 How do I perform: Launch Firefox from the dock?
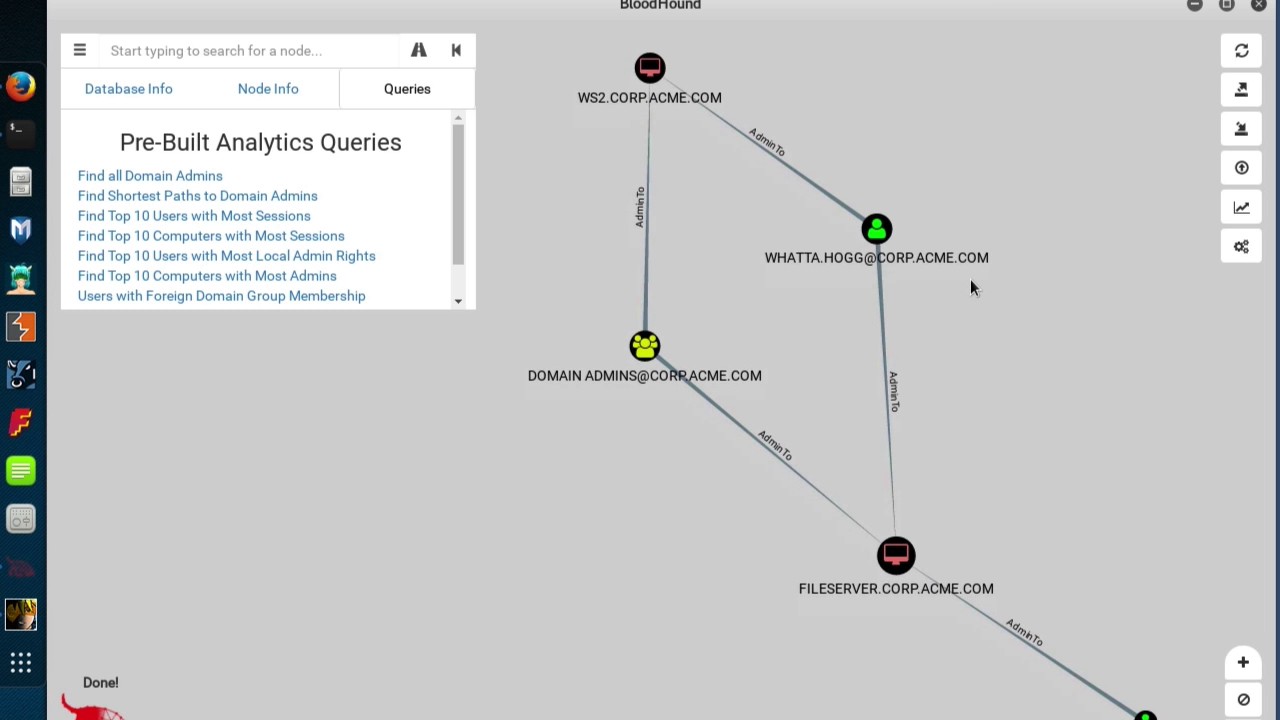[x=21, y=86]
